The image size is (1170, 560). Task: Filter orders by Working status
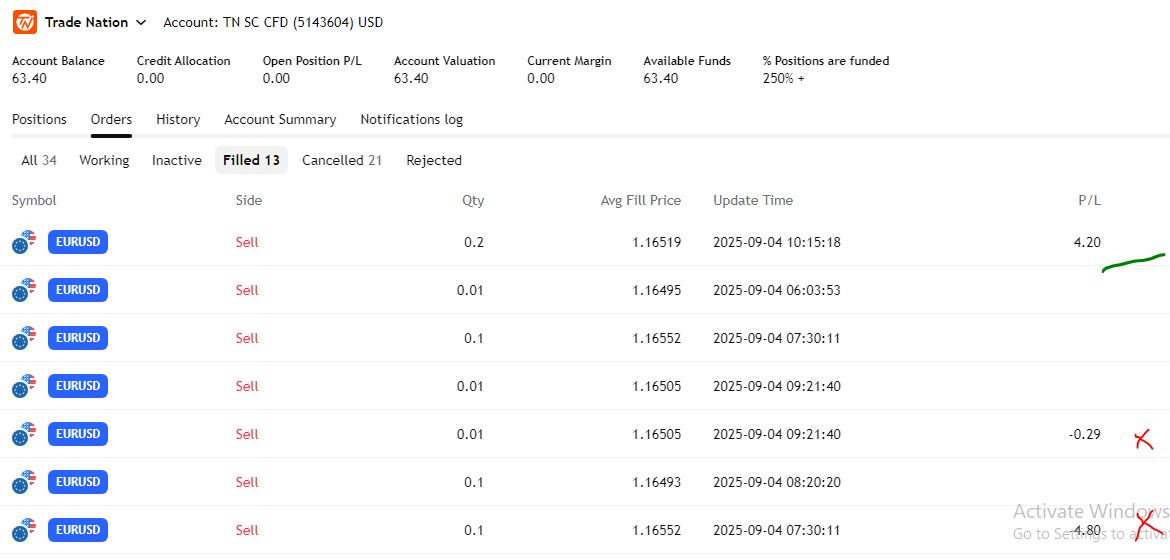(x=104, y=160)
